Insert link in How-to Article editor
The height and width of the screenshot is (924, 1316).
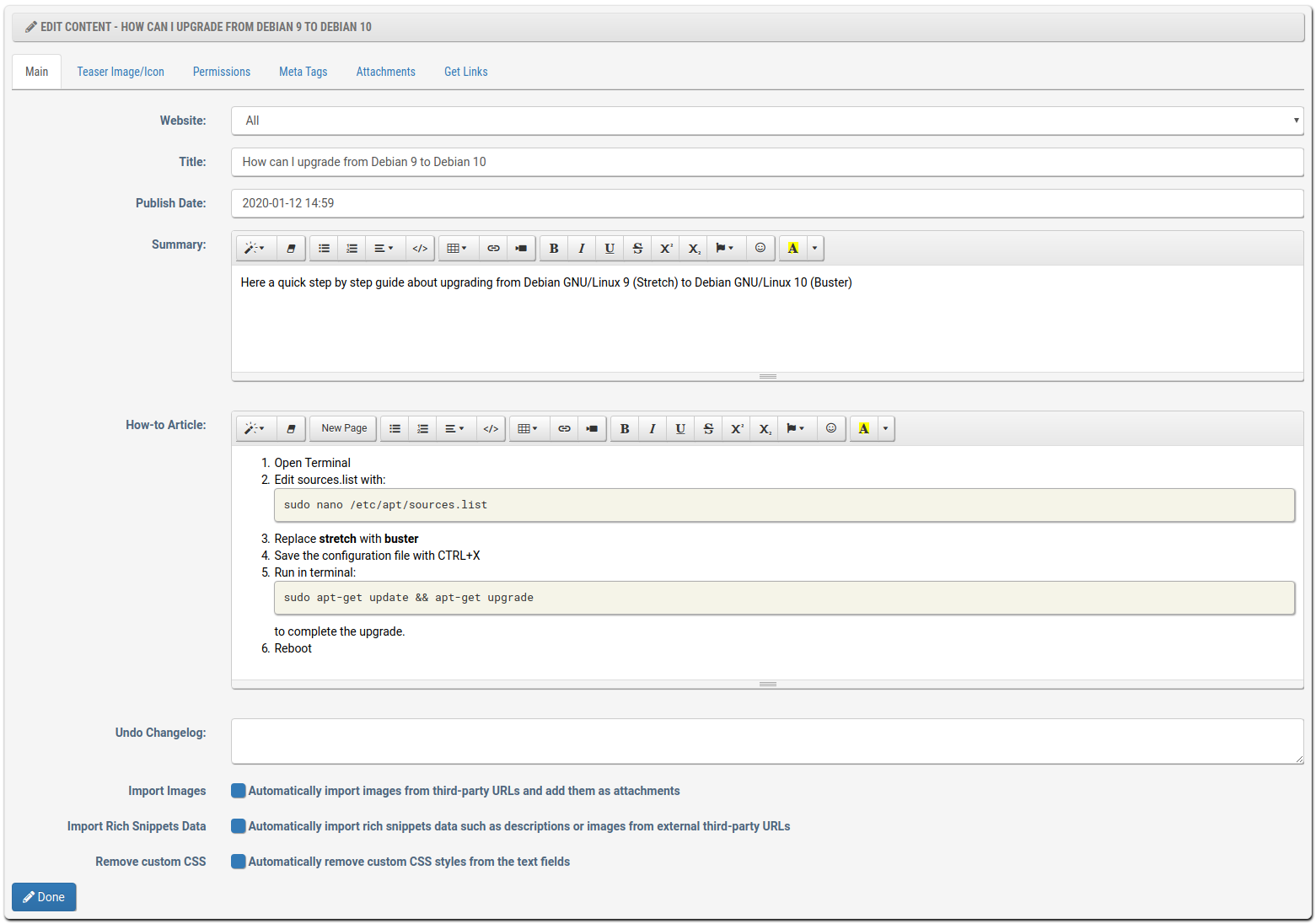565,428
